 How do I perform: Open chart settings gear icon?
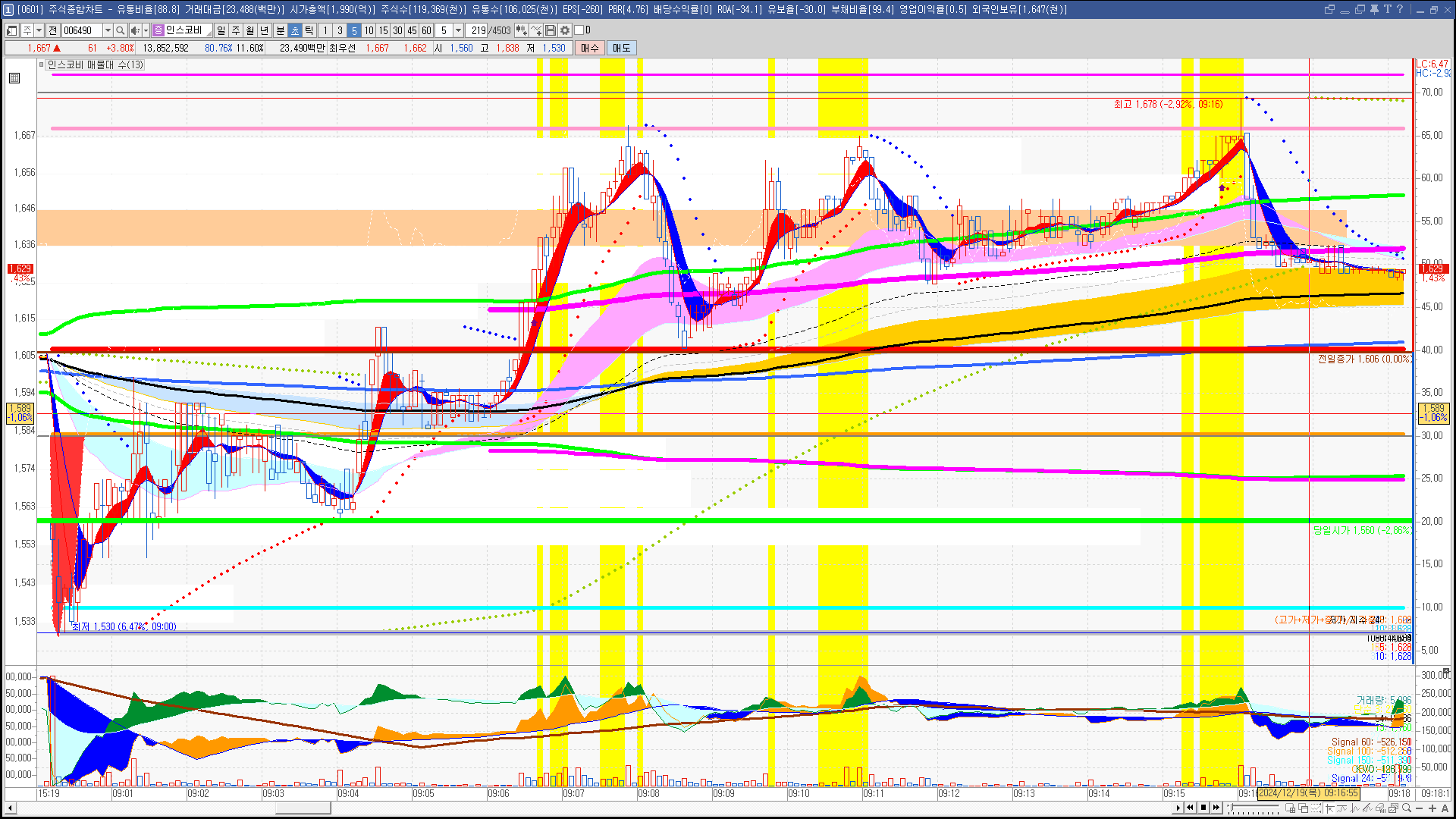click(565, 30)
